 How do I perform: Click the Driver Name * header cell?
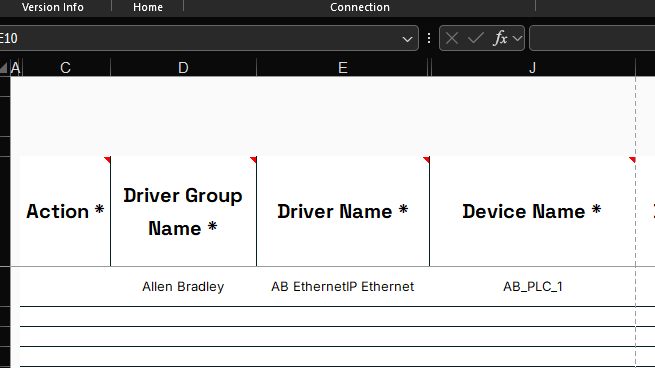343,211
